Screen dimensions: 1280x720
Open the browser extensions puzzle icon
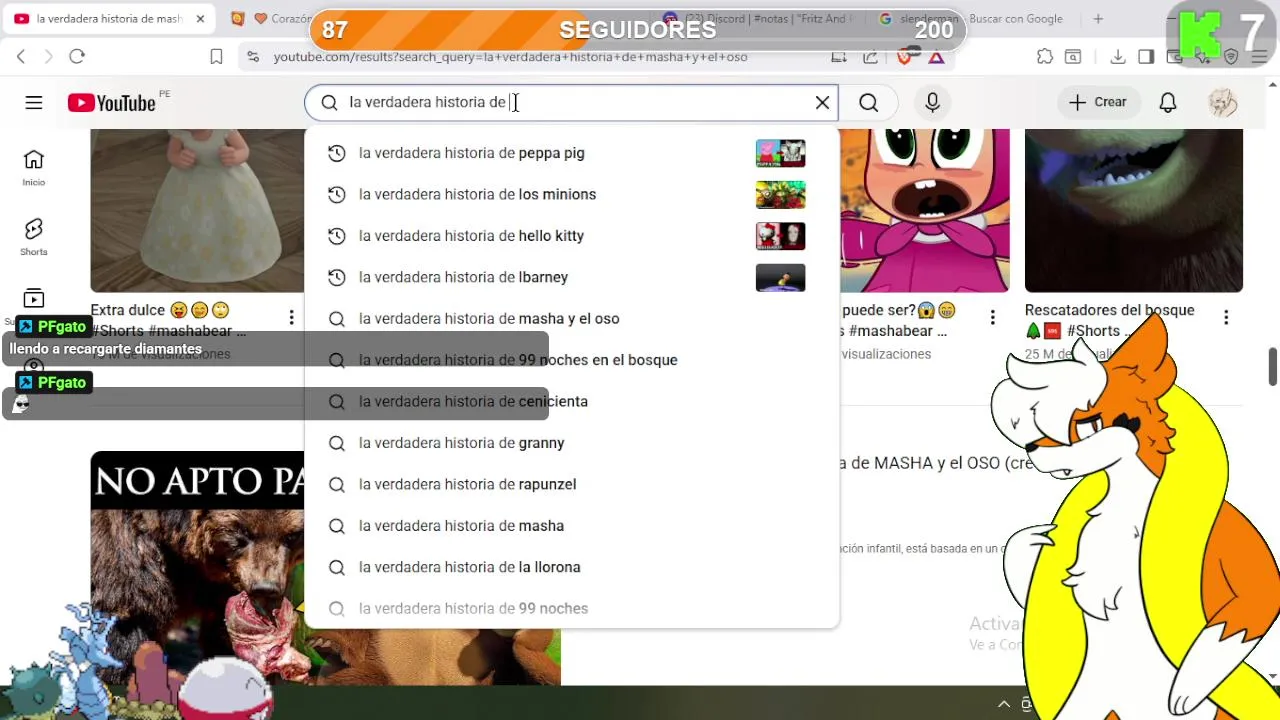point(1045,57)
